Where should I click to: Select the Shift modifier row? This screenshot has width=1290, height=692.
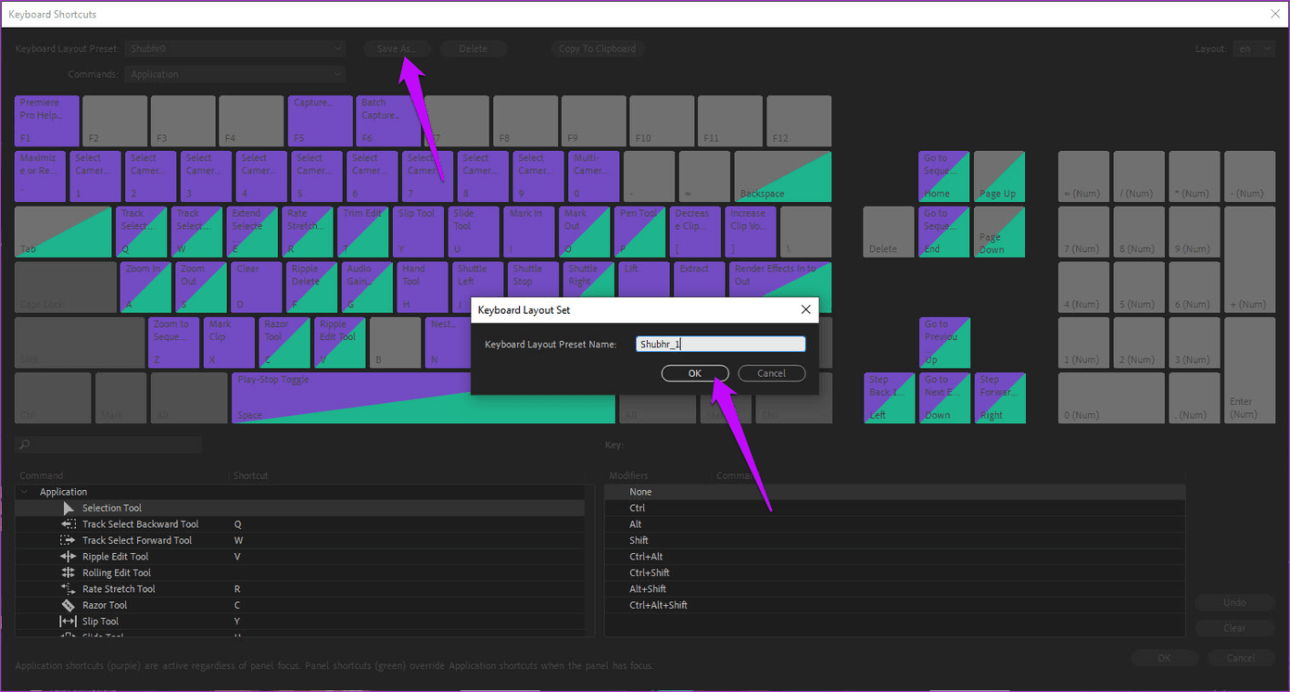coord(637,540)
